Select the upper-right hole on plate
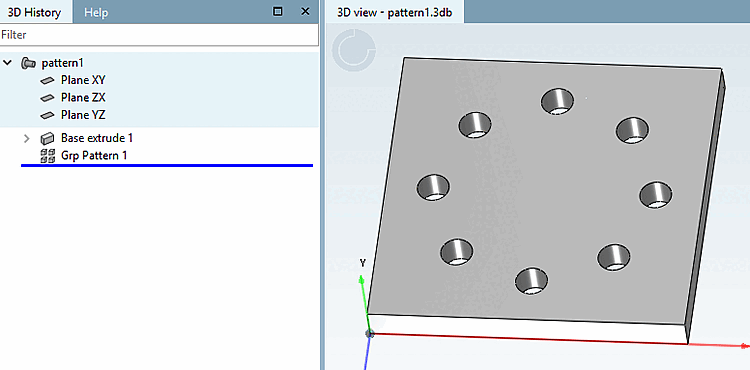 click(x=633, y=130)
